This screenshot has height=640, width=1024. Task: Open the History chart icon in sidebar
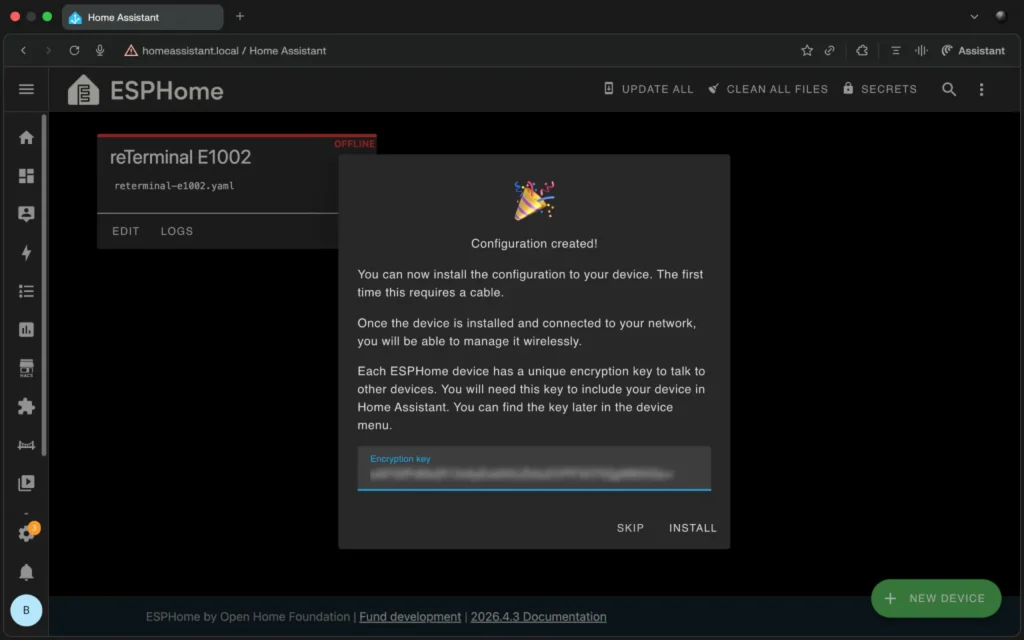point(26,330)
